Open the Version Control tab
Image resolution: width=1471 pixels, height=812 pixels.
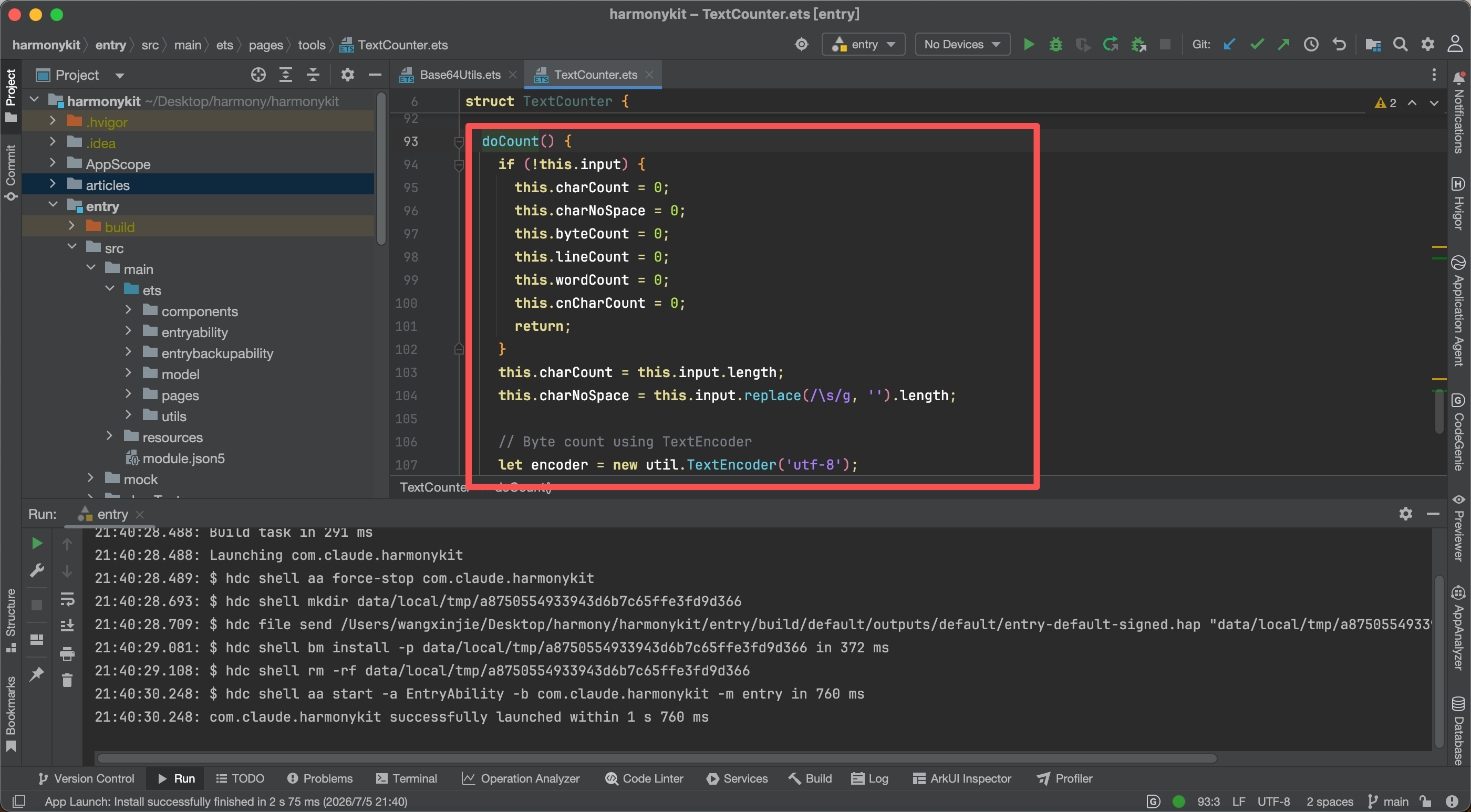tap(86, 778)
